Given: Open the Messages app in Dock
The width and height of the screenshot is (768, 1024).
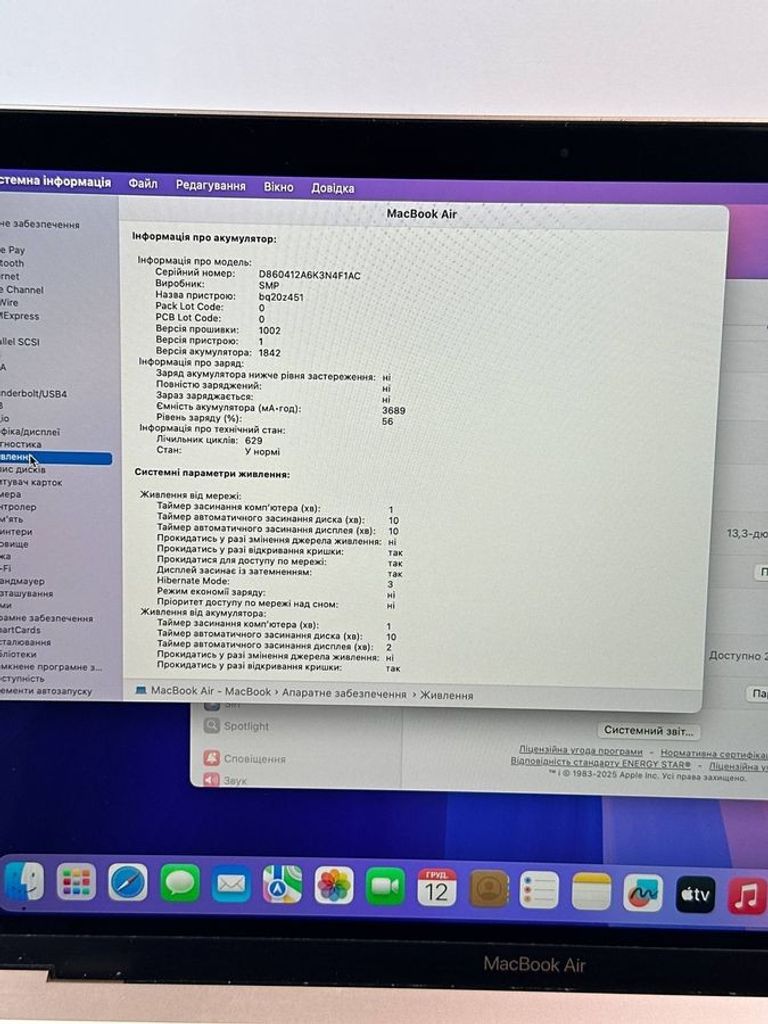Looking at the screenshot, I should click(179, 883).
